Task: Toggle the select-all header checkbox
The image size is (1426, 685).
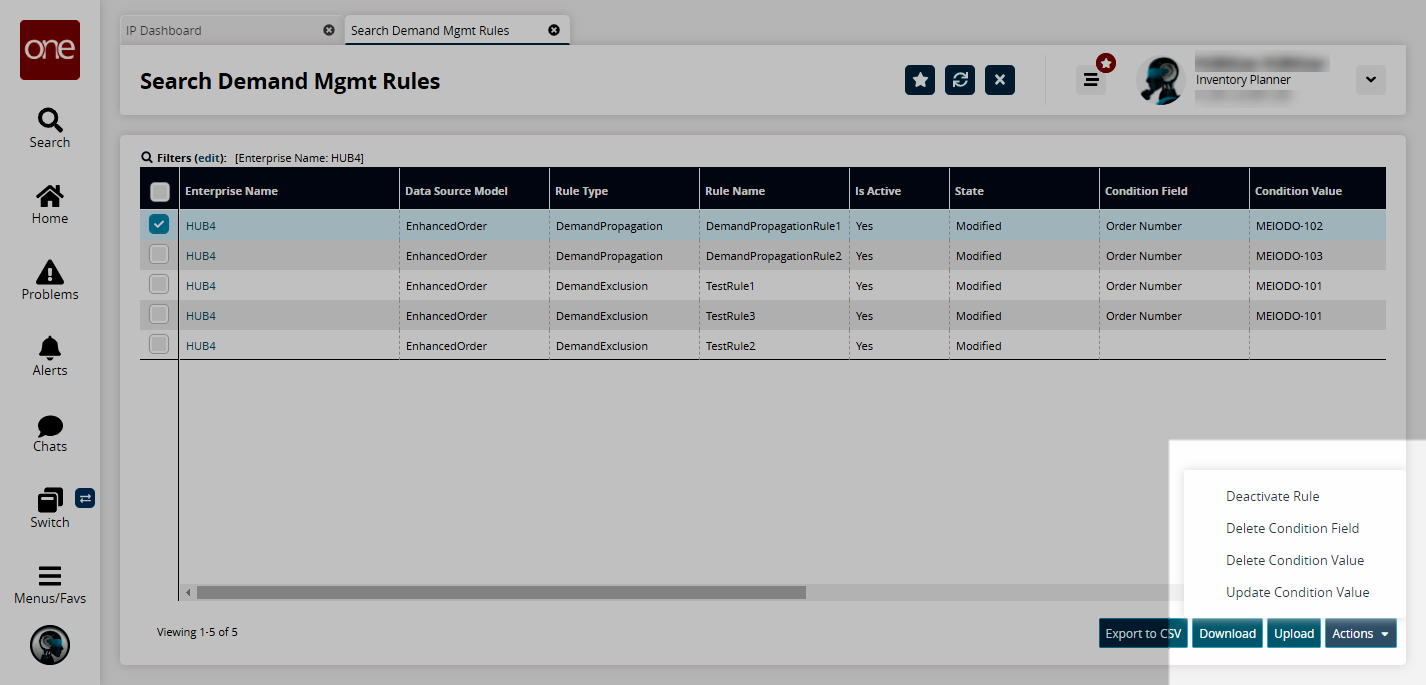Action: (x=159, y=191)
